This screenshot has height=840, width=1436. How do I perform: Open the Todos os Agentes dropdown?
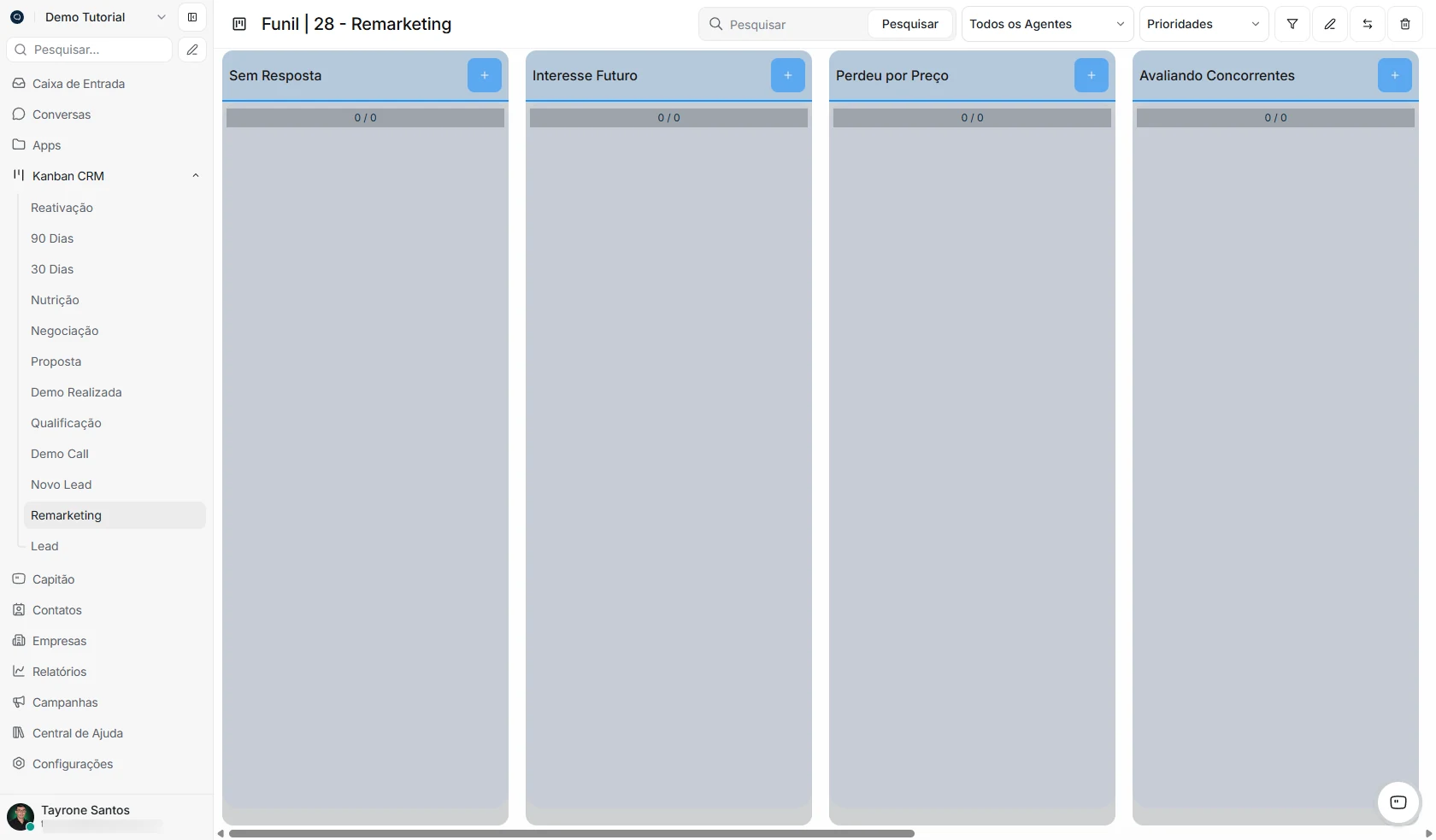pyautogui.click(x=1047, y=24)
